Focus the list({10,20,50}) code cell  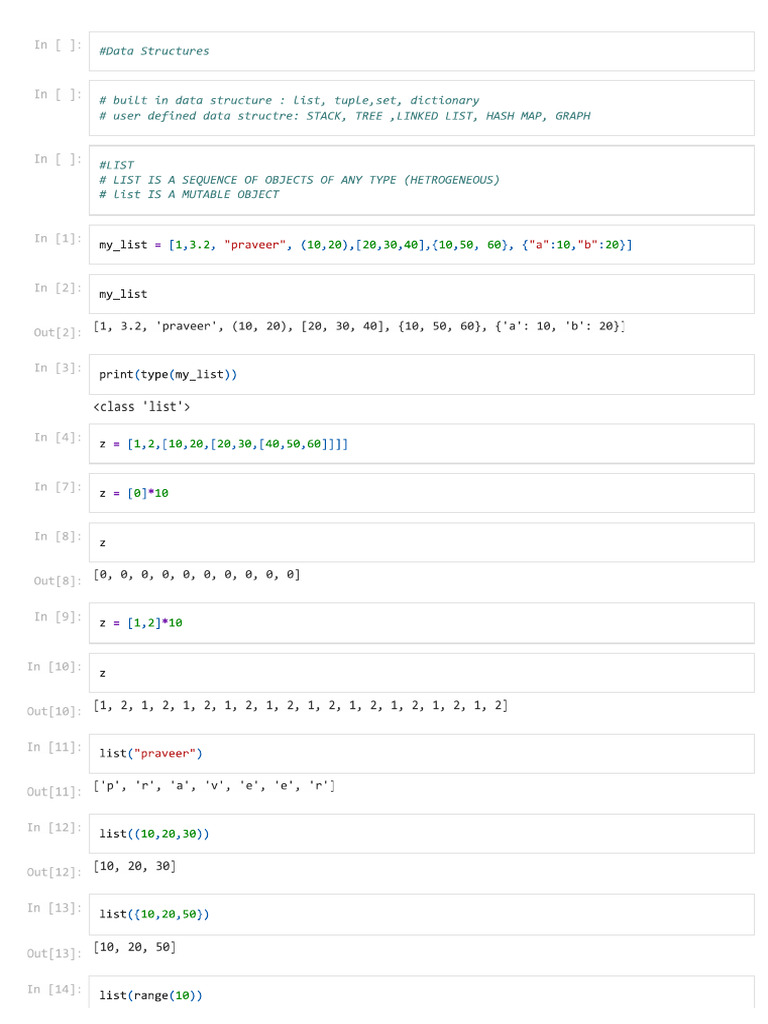point(421,914)
